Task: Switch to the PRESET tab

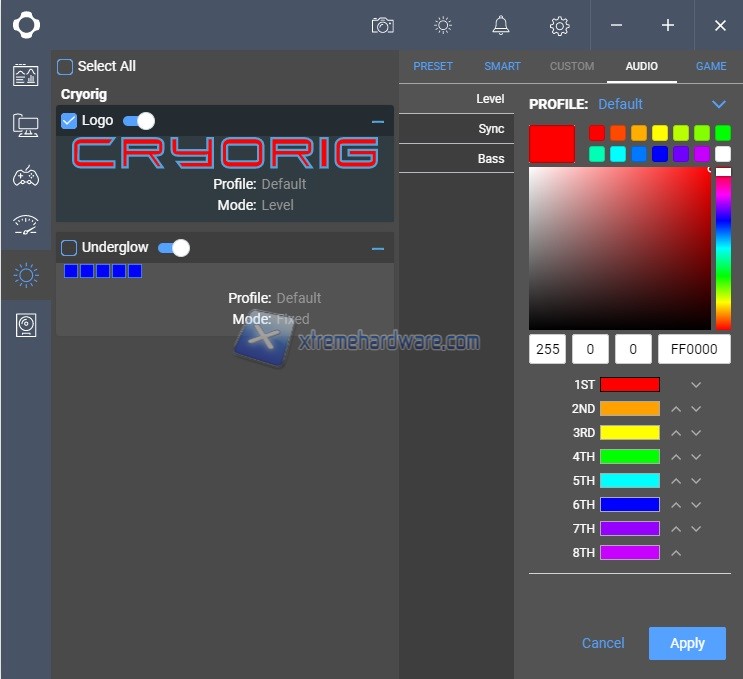Action: [x=433, y=66]
